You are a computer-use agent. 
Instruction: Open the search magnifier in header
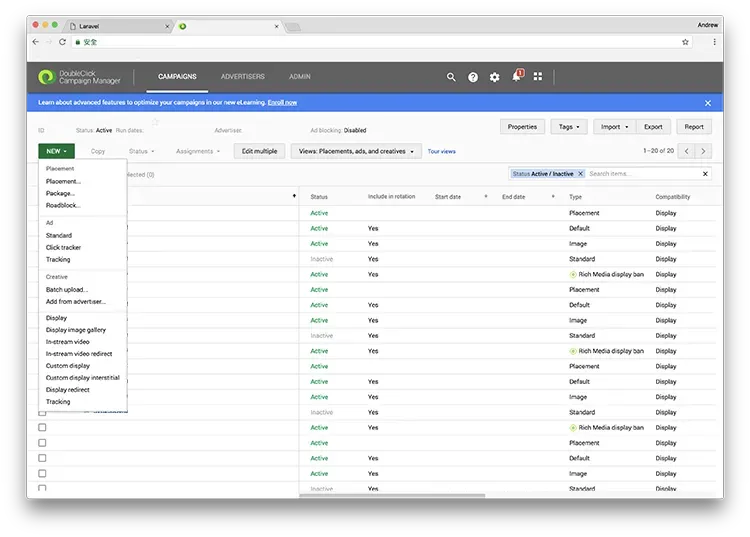451,77
